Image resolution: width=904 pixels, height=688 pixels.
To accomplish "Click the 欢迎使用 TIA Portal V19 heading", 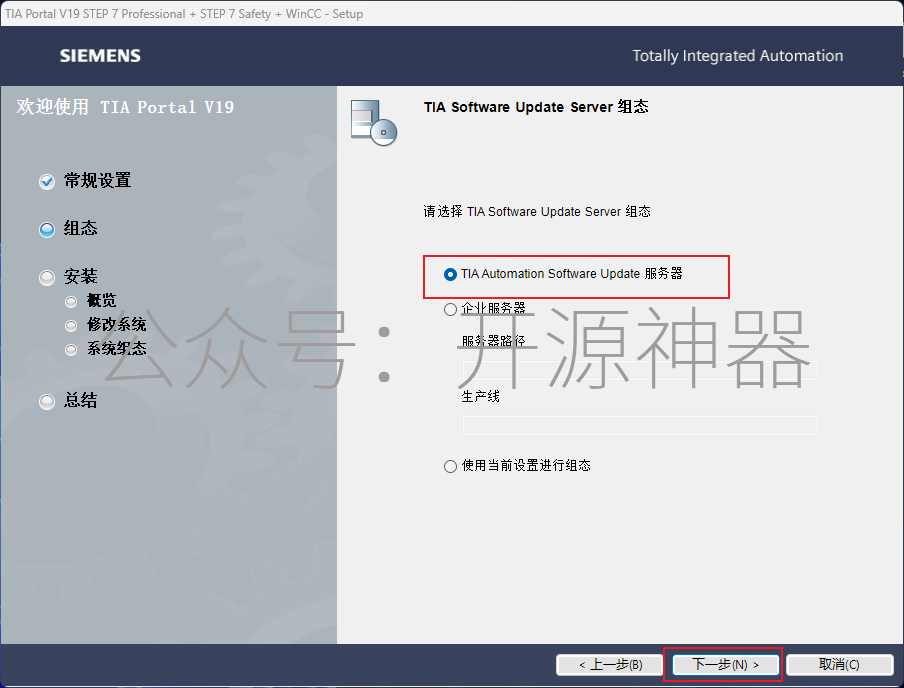I will 125,107.
